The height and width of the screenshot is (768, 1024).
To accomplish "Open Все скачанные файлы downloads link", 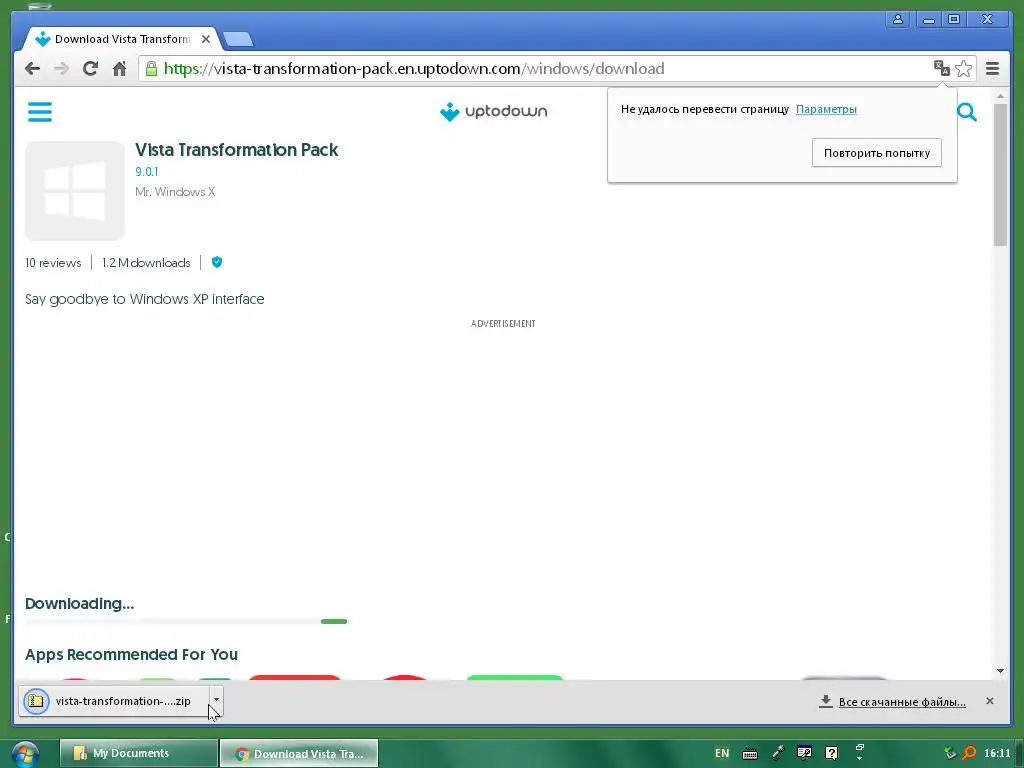I will (901, 702).
